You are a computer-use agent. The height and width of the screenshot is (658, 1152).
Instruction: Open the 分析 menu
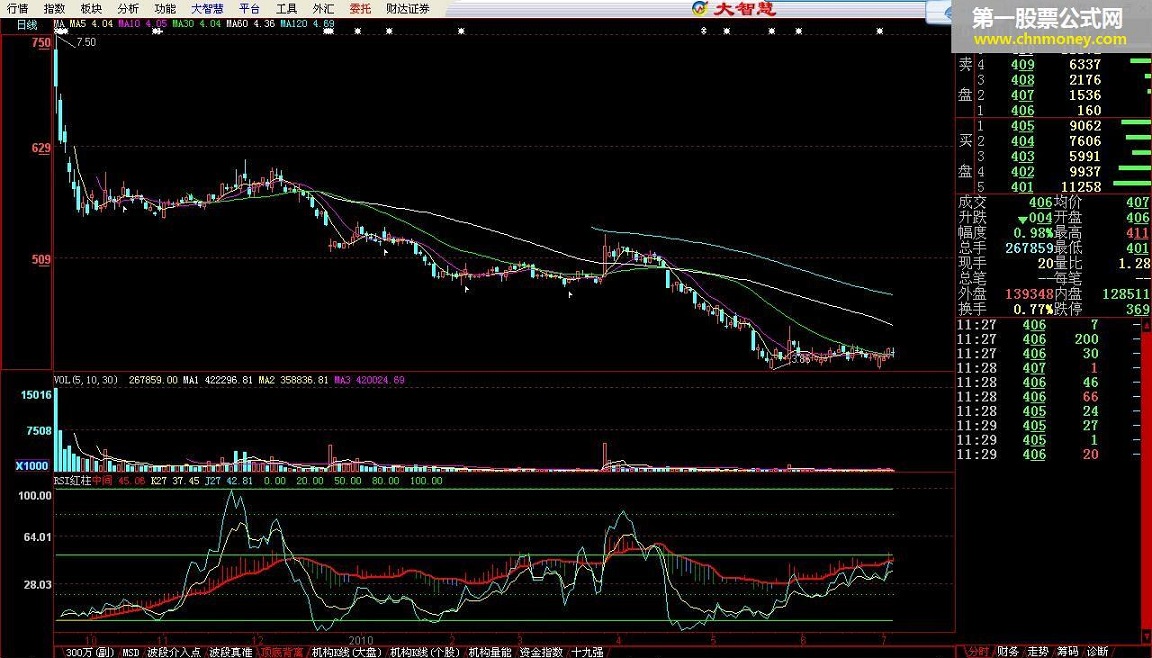(128, 9)
